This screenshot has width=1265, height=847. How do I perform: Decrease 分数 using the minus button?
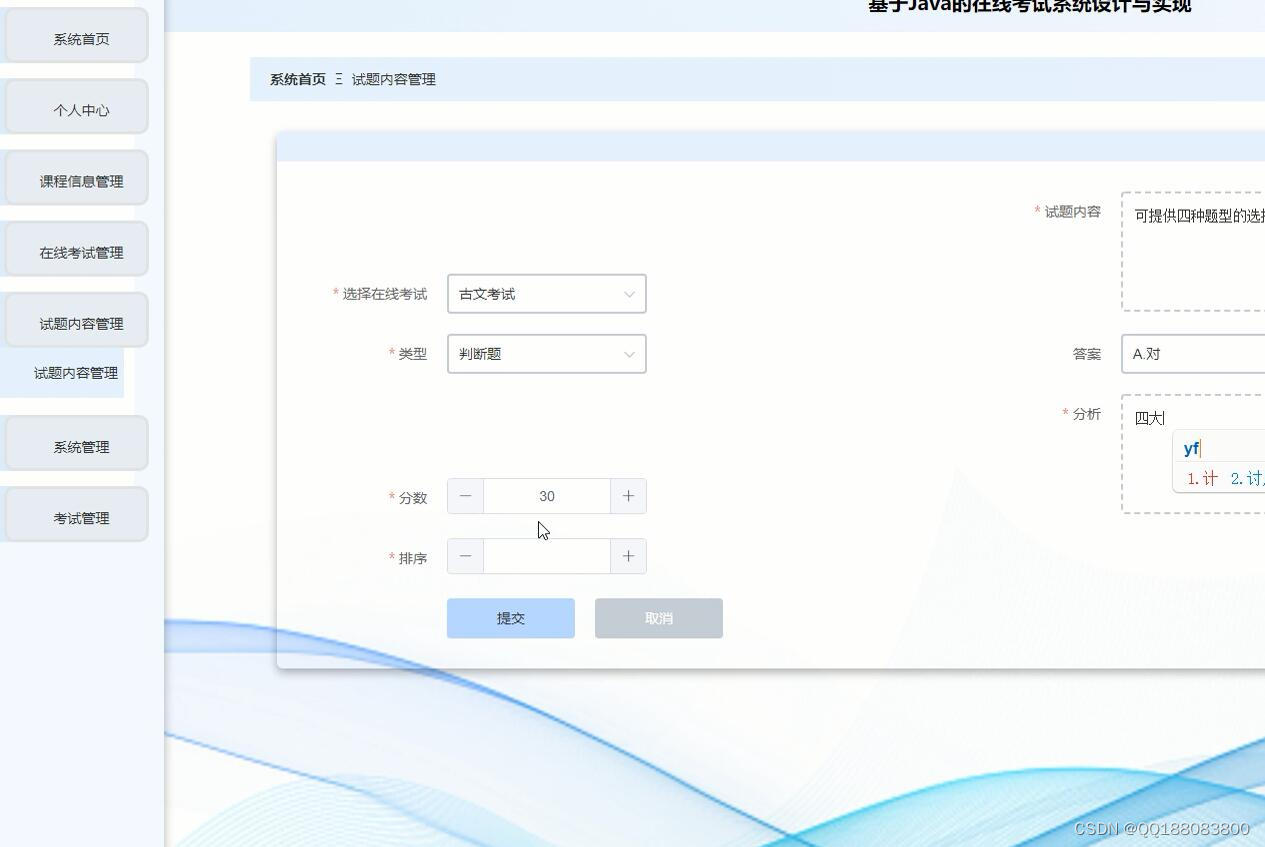point(464,495)
